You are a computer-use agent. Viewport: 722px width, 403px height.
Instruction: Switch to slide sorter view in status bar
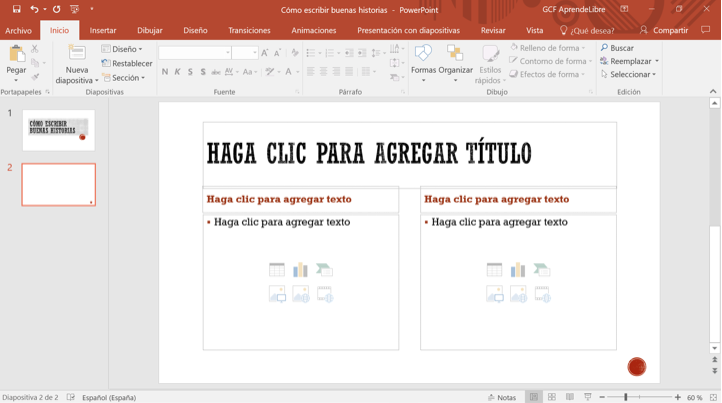pos(551,397)
